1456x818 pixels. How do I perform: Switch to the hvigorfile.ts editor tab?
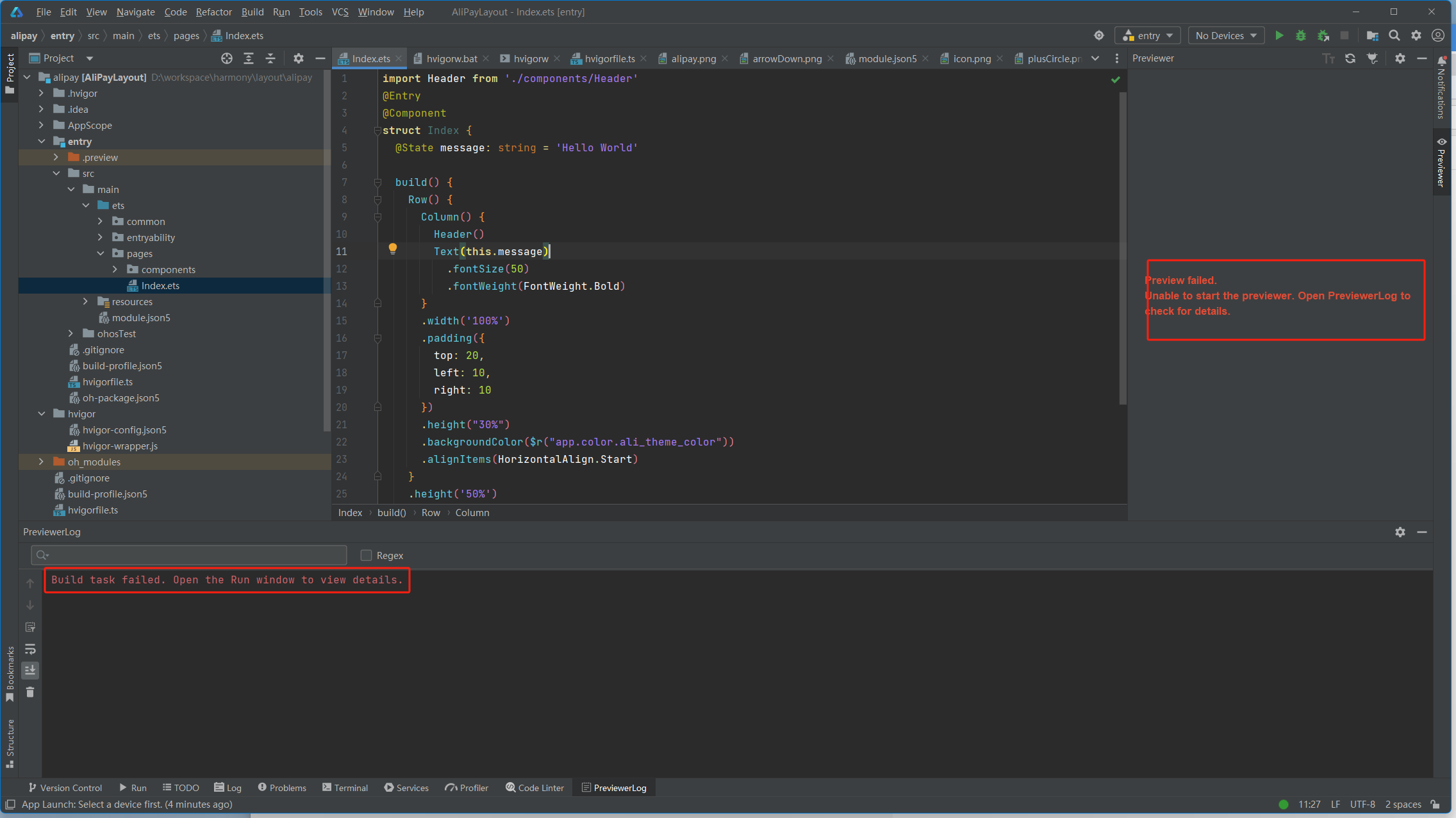609,58
